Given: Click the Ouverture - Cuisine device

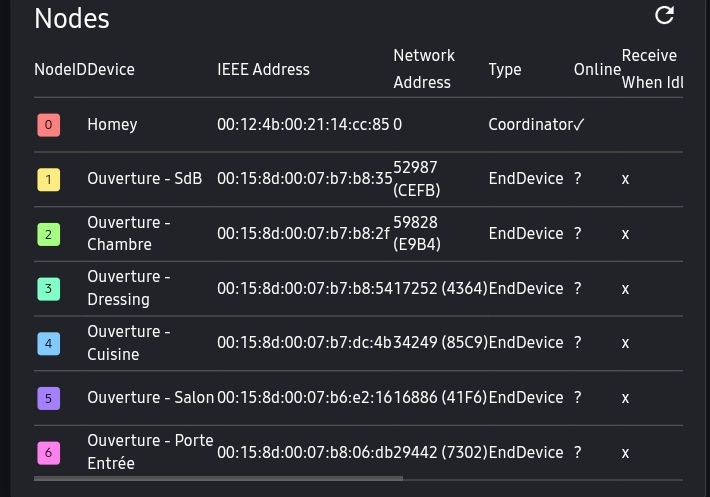Looking at the screenshot, I should (x=128, y=342).
